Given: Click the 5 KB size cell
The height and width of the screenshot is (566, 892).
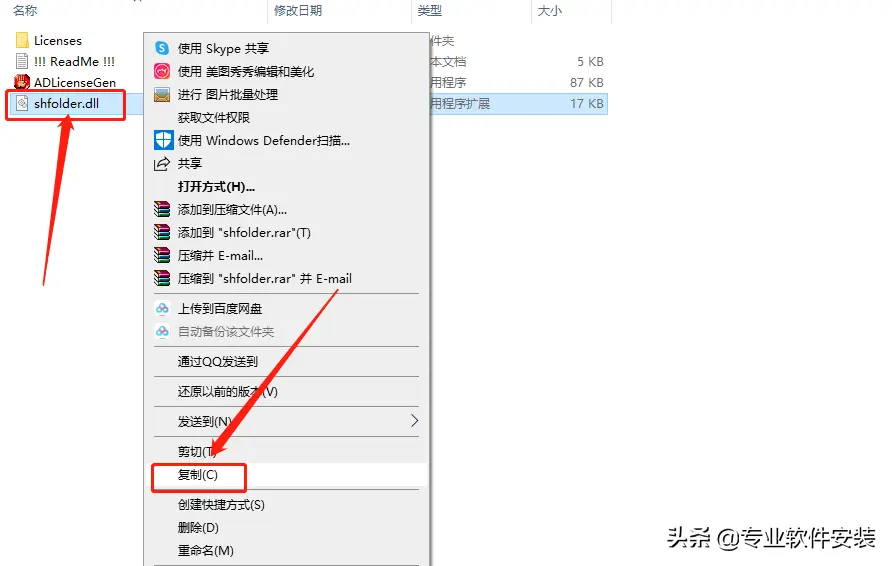Looking at the screenshot, I should click(590, 61).
